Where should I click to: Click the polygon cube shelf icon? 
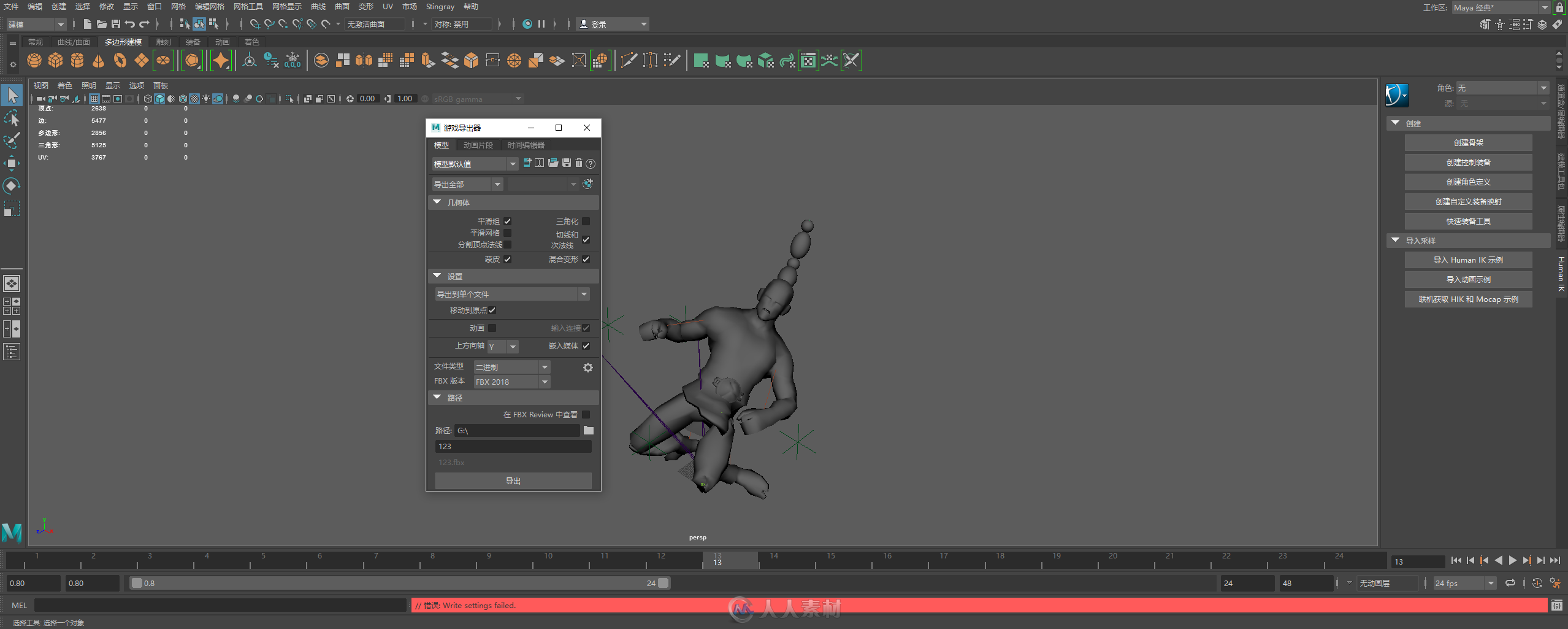coord(56,60)
